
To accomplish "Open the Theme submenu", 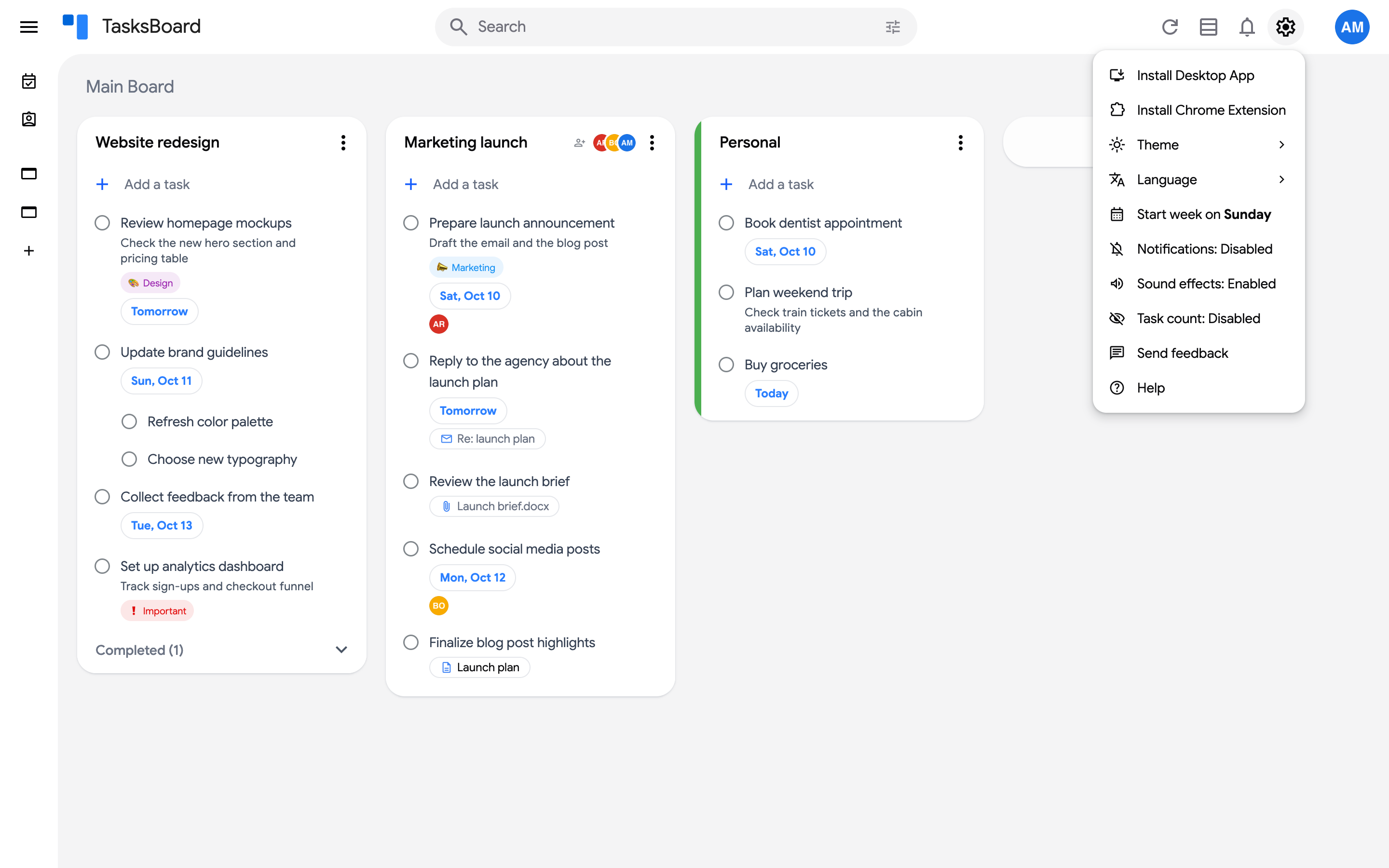I will [x=1198, y=145].
